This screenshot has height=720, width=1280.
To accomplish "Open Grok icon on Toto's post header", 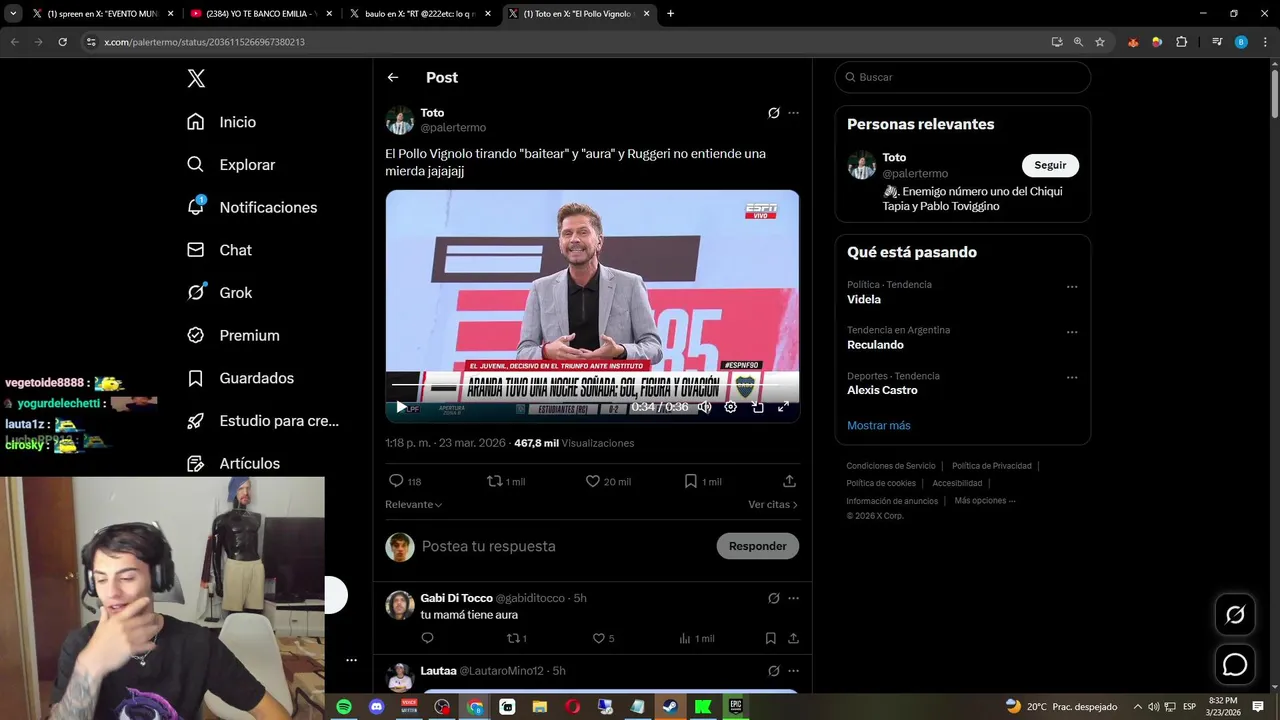I will [x=773, y=113].
